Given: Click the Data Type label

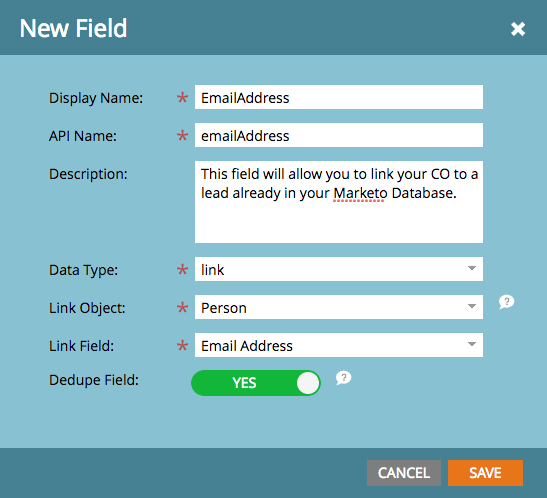Looking at the screenshot, I should (x=83, y=270).
